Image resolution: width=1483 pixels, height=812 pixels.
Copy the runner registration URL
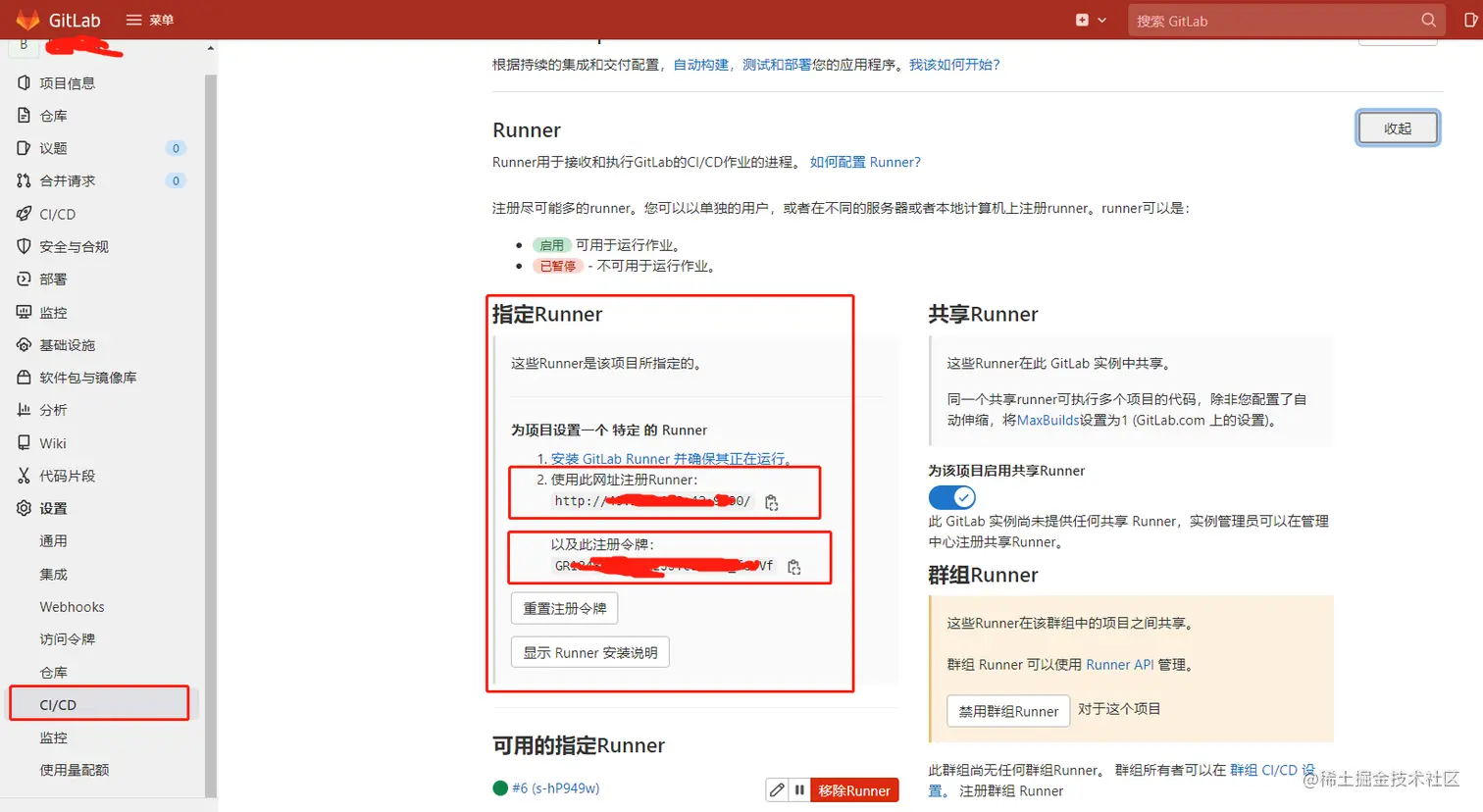point(772,502)
